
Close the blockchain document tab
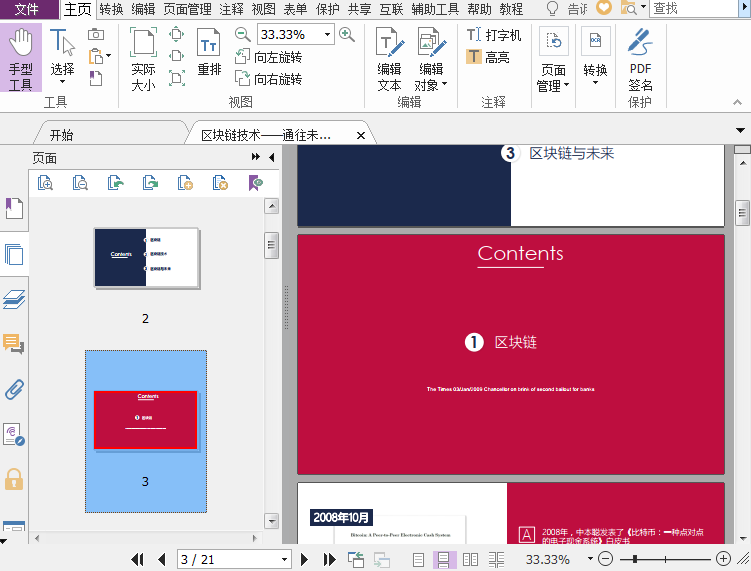pyautogui.click(x=361, y=136)
